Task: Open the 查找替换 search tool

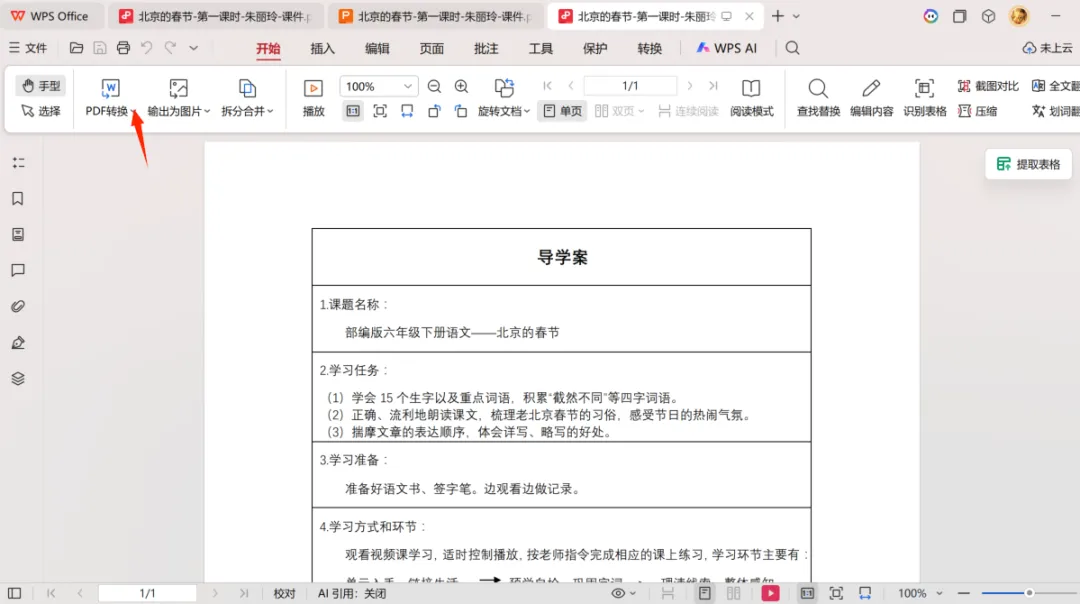Action: pyautogui.click(x=818, y=97)
